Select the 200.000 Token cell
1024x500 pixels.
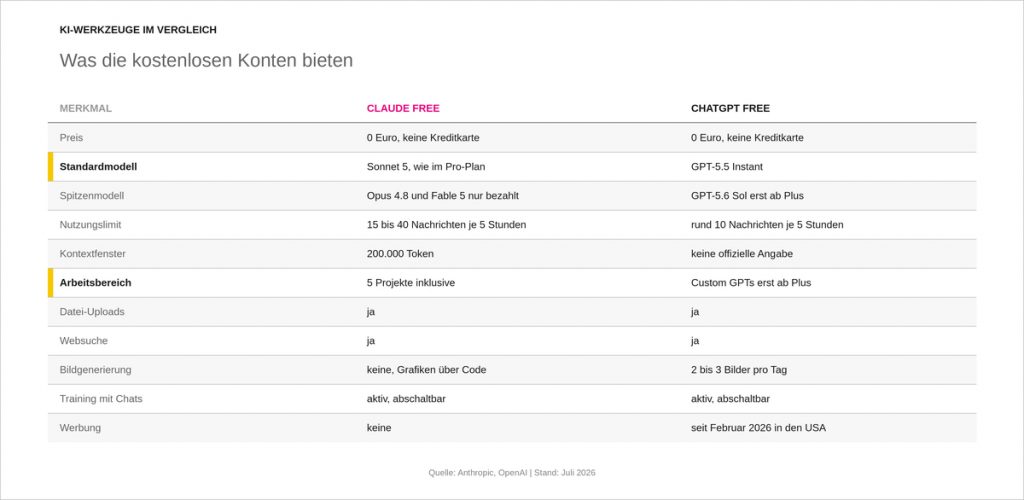pyautogui.click(x=400, y=253)
